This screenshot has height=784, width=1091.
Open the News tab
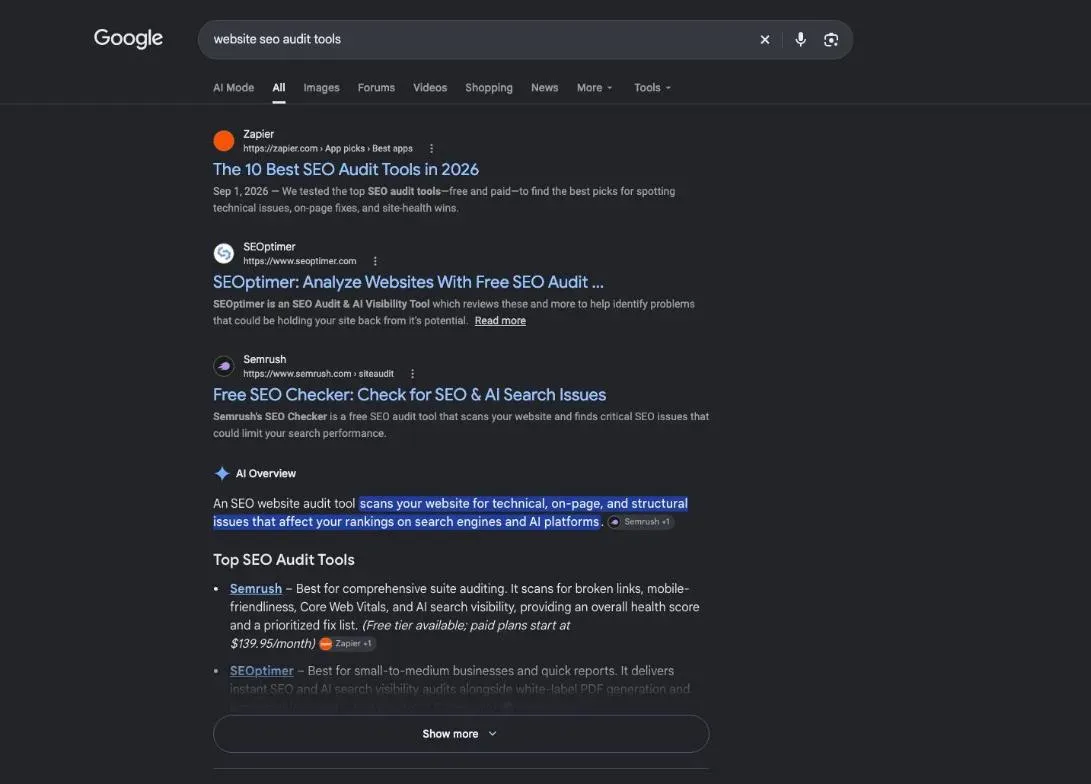545,88
